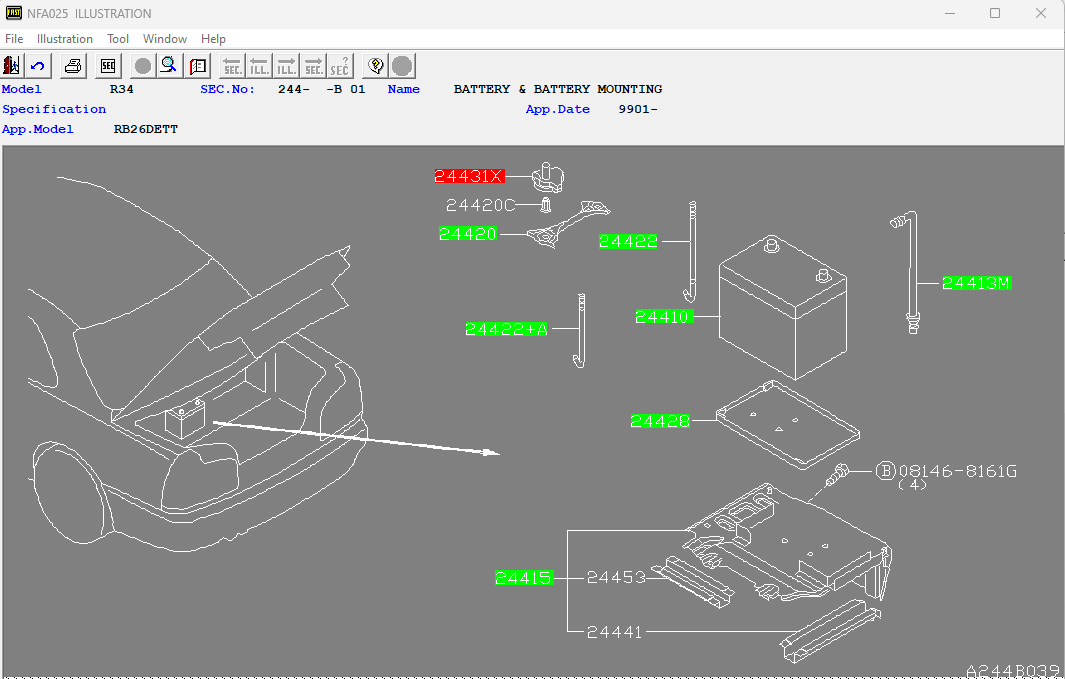Screen dimensions: 1065x679
Task: Click the exit door icon in toolbar
Action: click(12, 66)
